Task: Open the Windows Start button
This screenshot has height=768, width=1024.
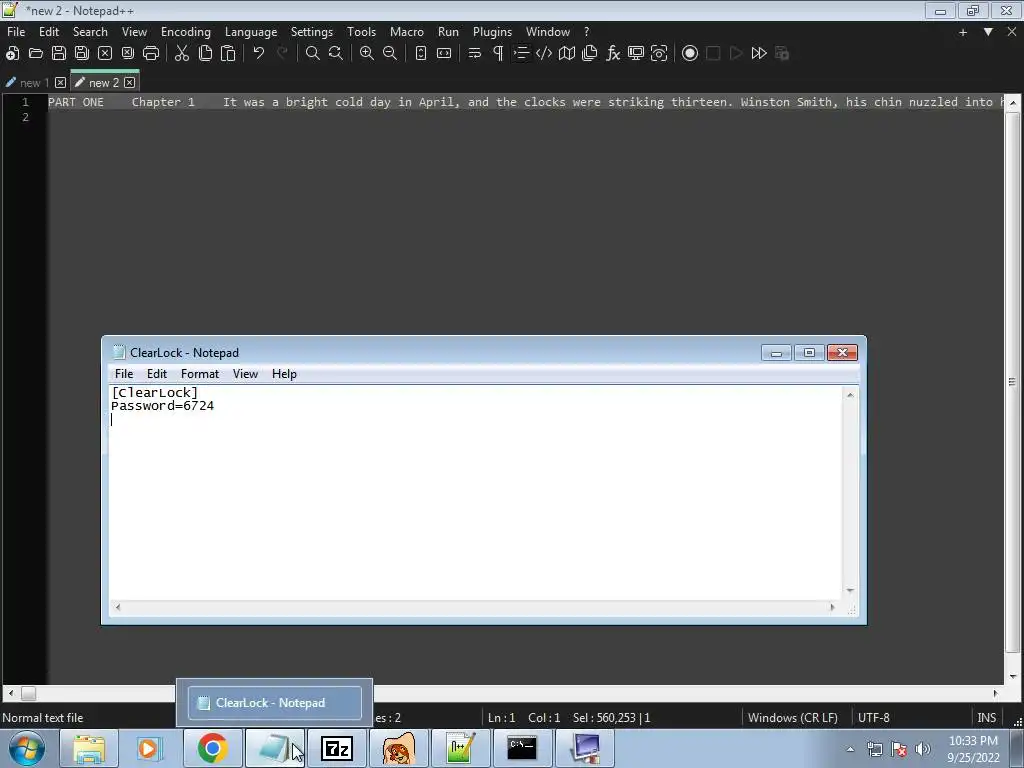Action: point(27,748)
